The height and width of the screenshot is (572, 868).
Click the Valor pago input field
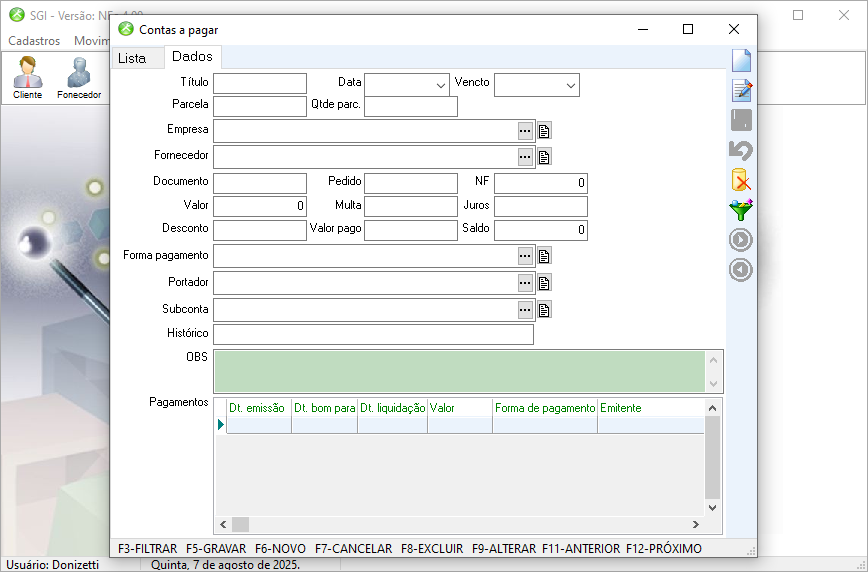pyautogui.click(x=411, y=230)
